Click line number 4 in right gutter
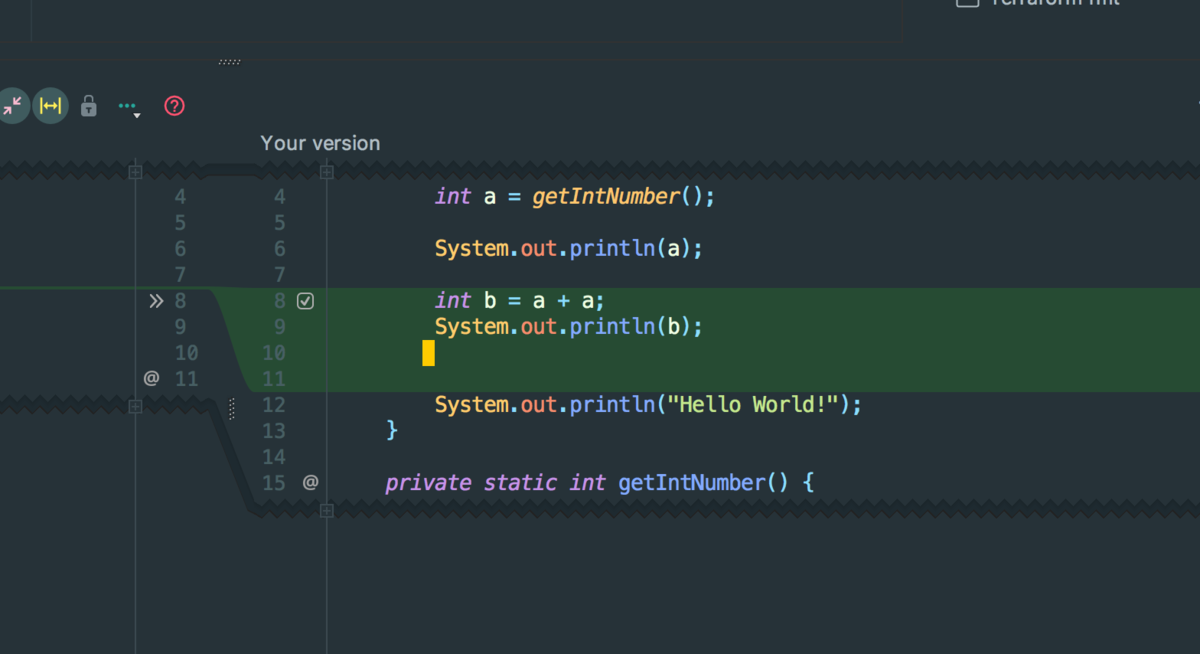 [x=279, y=197]
